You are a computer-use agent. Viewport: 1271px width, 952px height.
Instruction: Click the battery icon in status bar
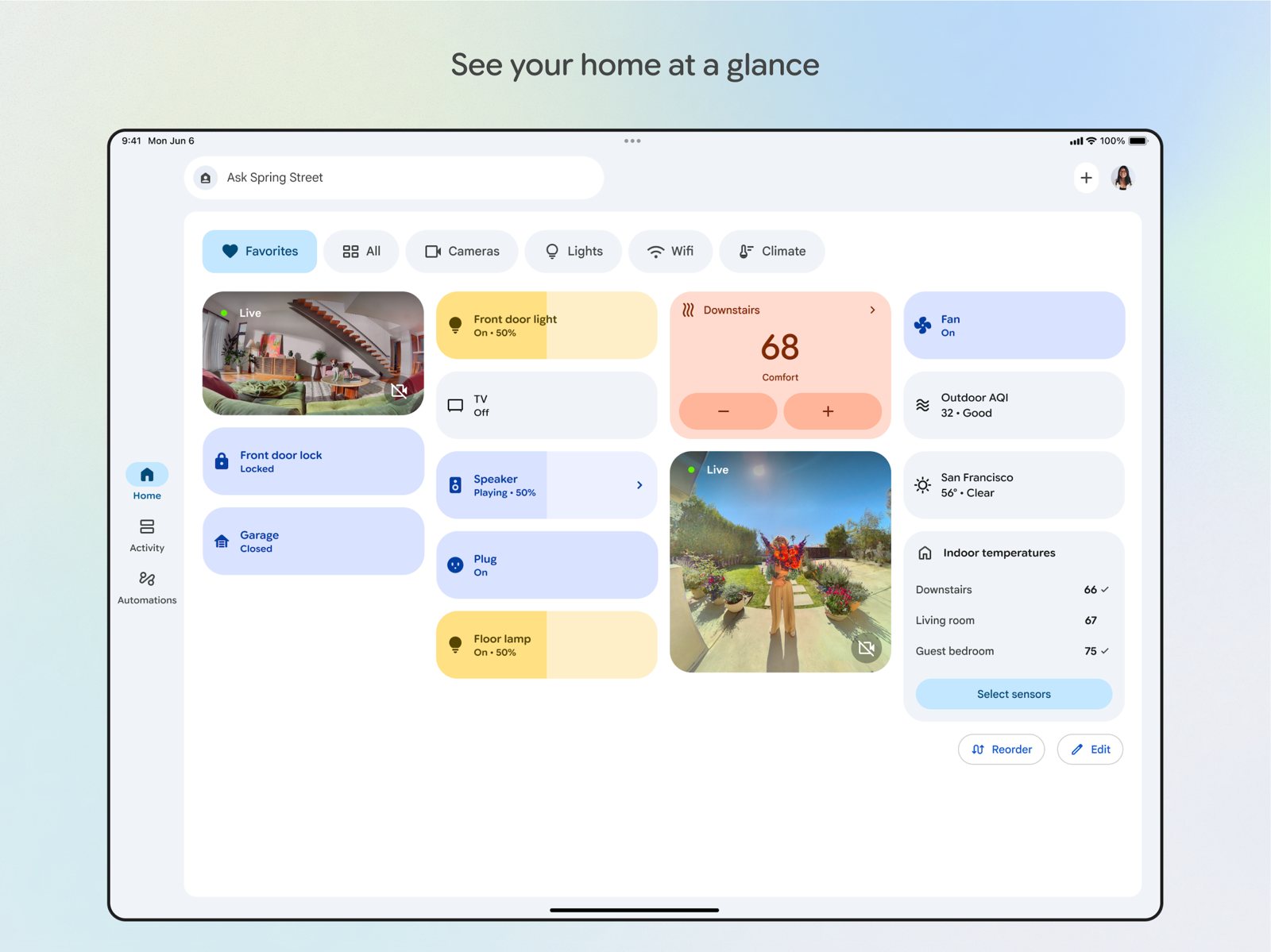coord(1138,141)
